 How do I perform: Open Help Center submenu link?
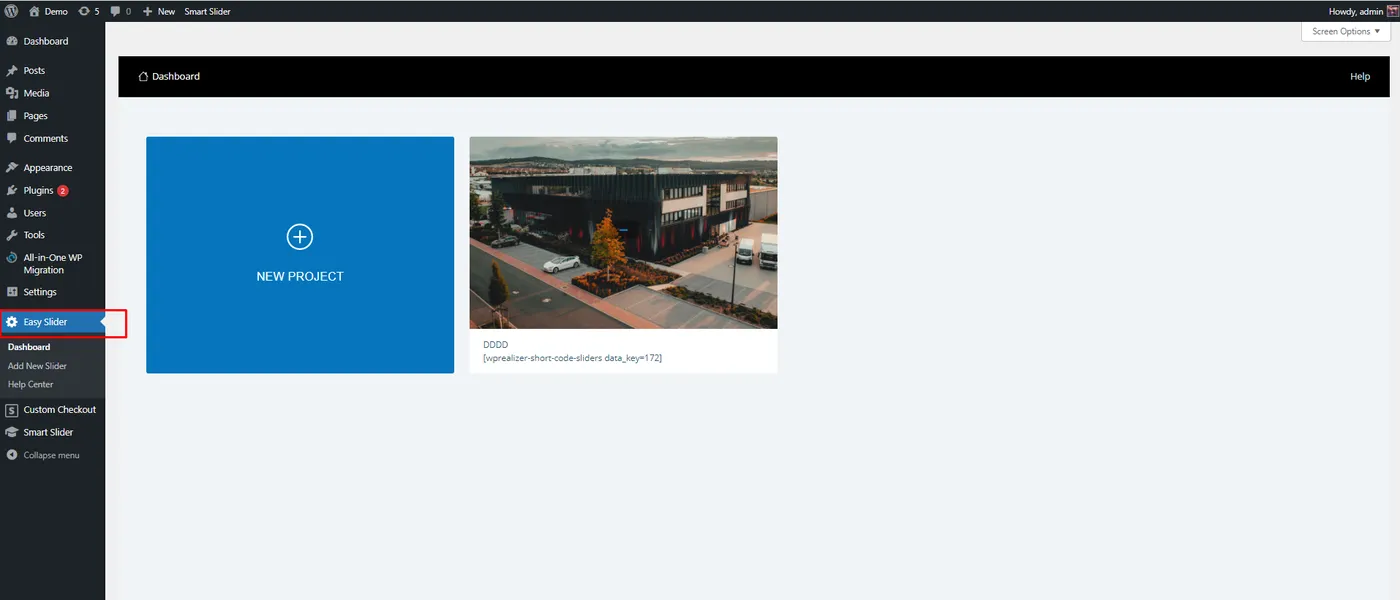pos(30,384)
